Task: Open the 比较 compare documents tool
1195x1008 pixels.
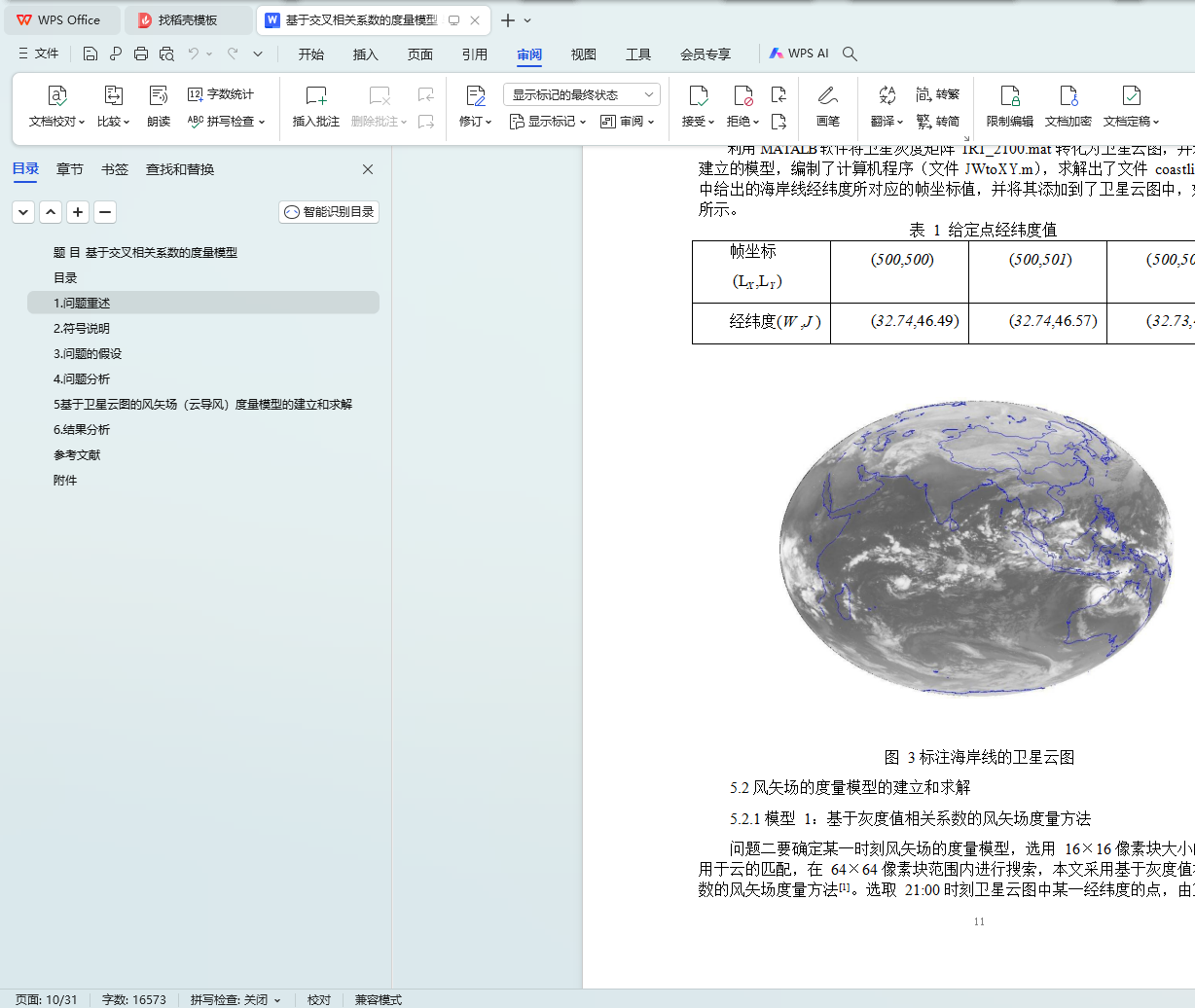Action: [113, 107]
